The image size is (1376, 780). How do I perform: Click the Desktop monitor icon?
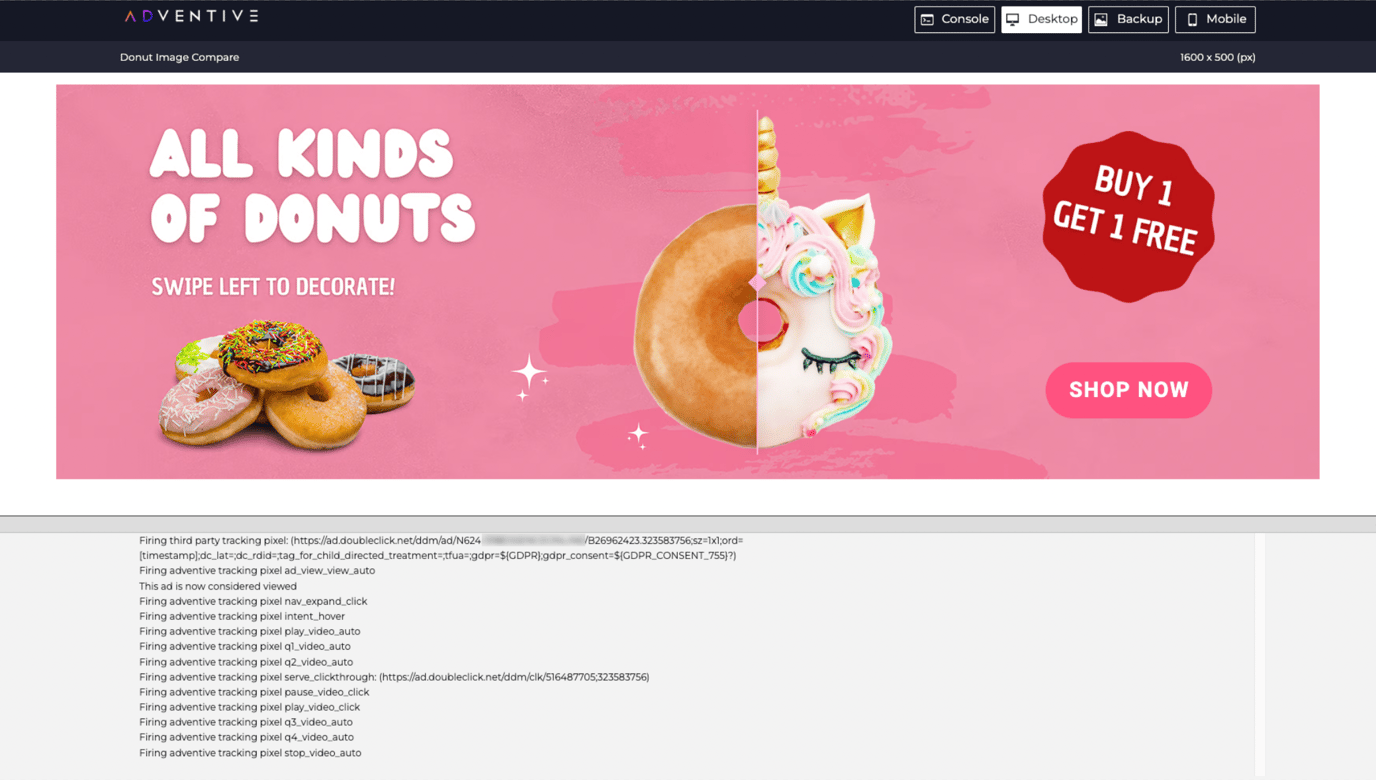[x=1013, y=19]
